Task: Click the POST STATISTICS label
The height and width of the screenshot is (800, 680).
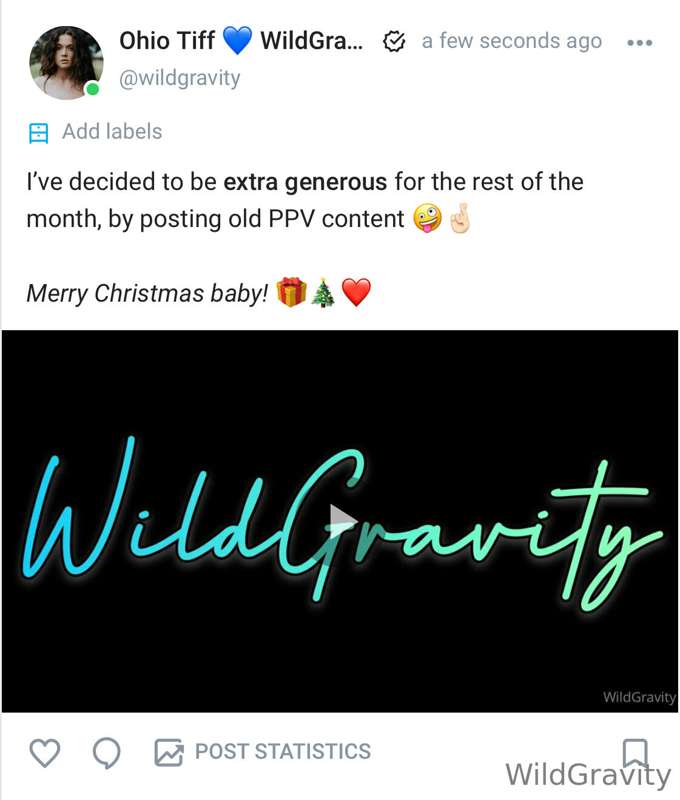Action: point(283,752)
